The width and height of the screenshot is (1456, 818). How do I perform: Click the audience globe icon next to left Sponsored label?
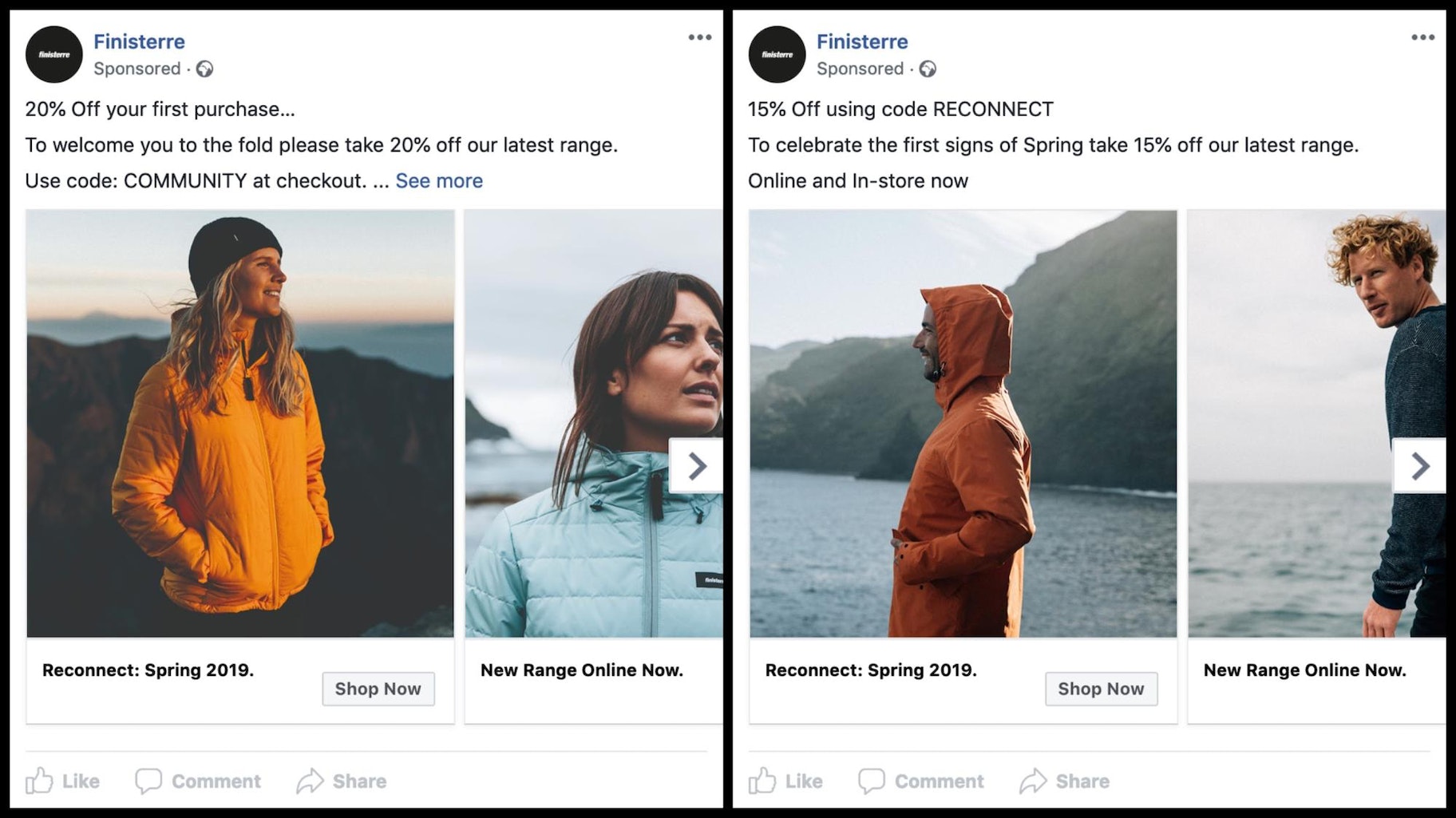[206, 69]
